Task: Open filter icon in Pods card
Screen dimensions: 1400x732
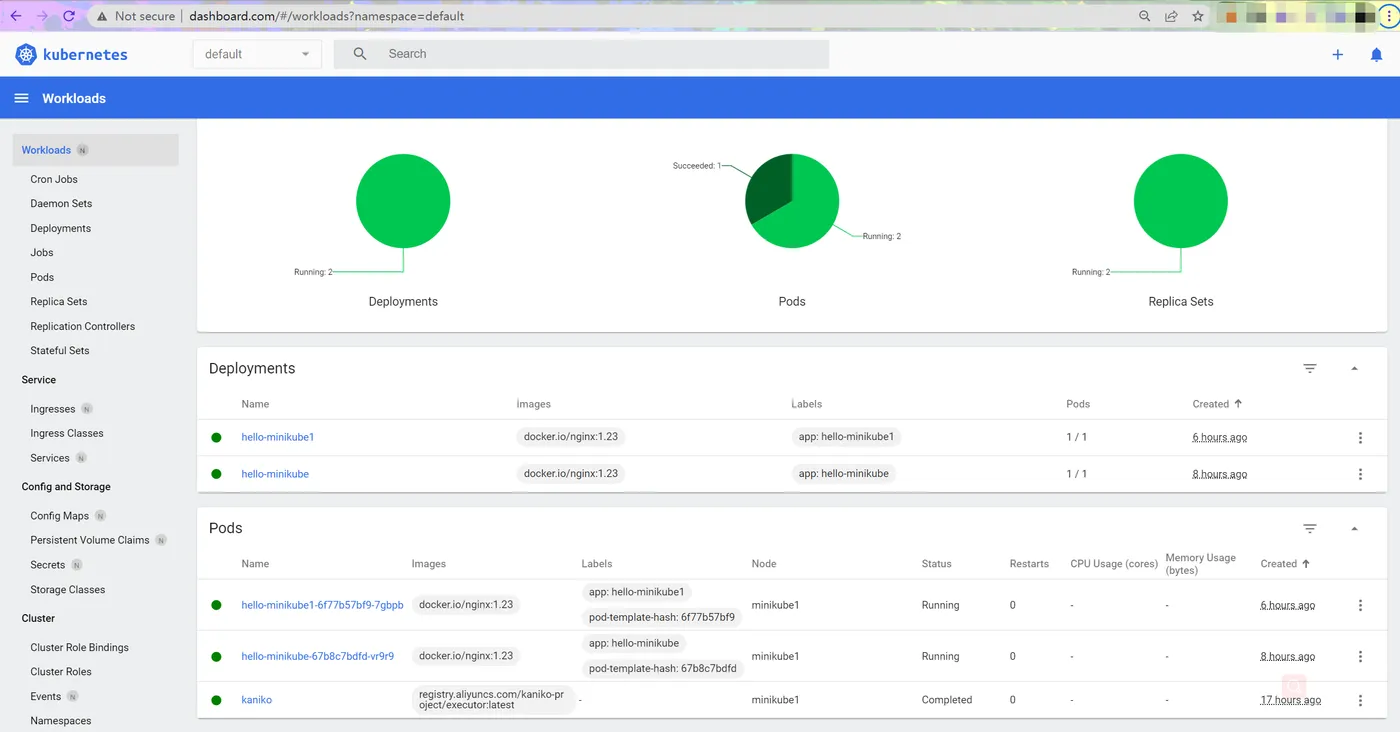Action: pos(1310,528)
